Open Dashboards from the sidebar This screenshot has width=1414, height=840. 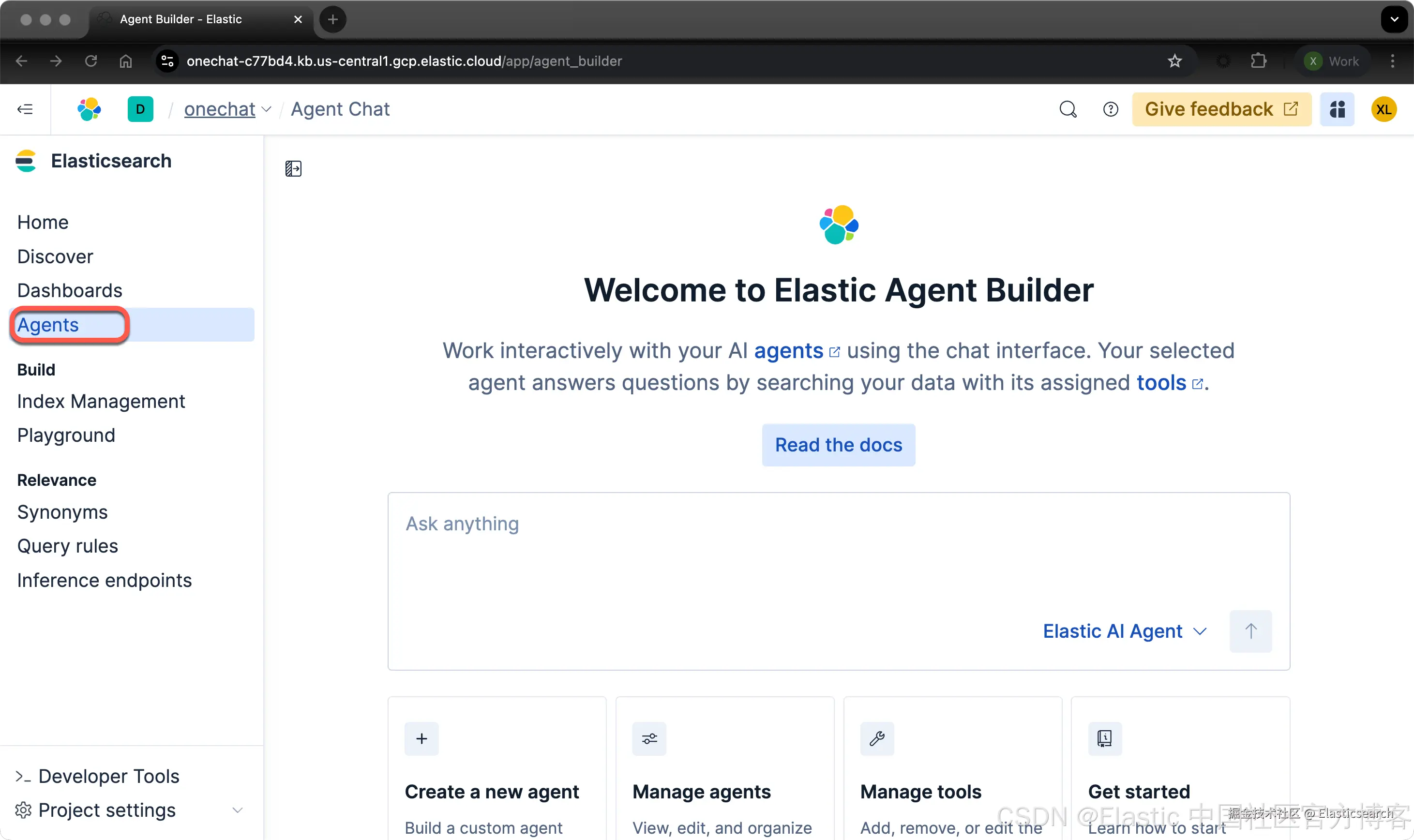(70, 290)
